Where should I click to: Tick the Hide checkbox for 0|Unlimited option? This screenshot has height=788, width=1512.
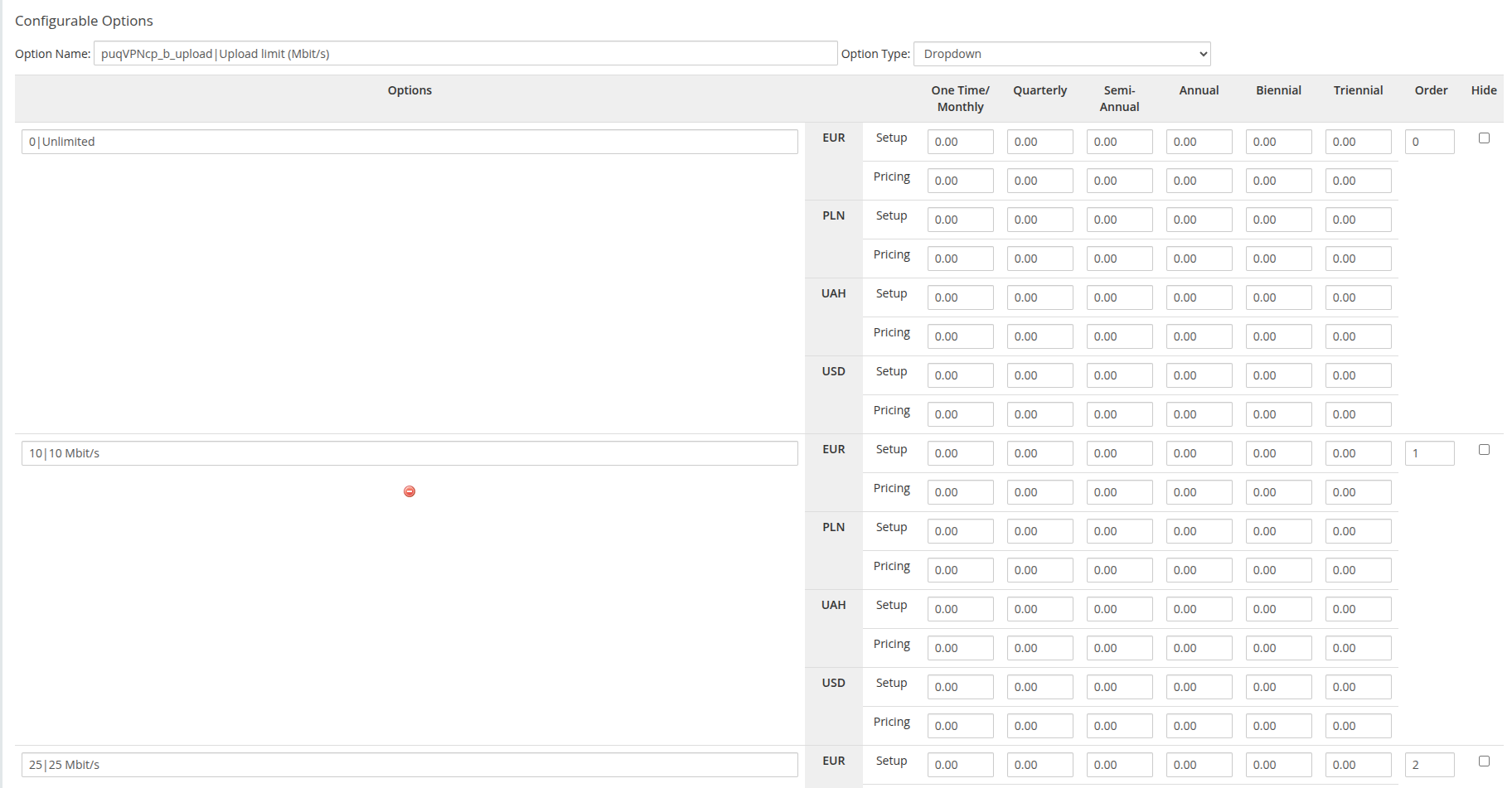(x=1484, y=138)
